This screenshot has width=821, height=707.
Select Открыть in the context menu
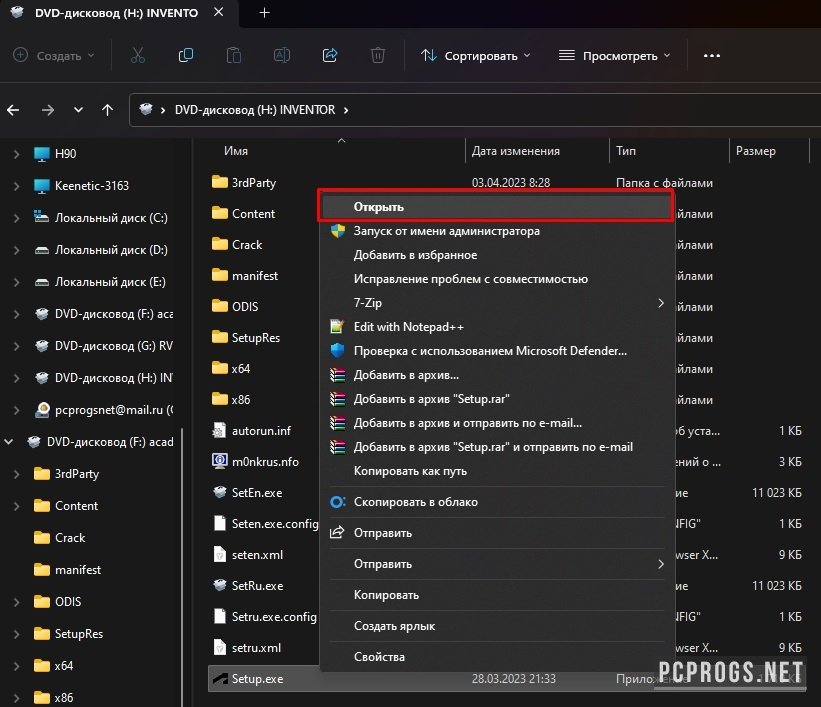(495, 207)
